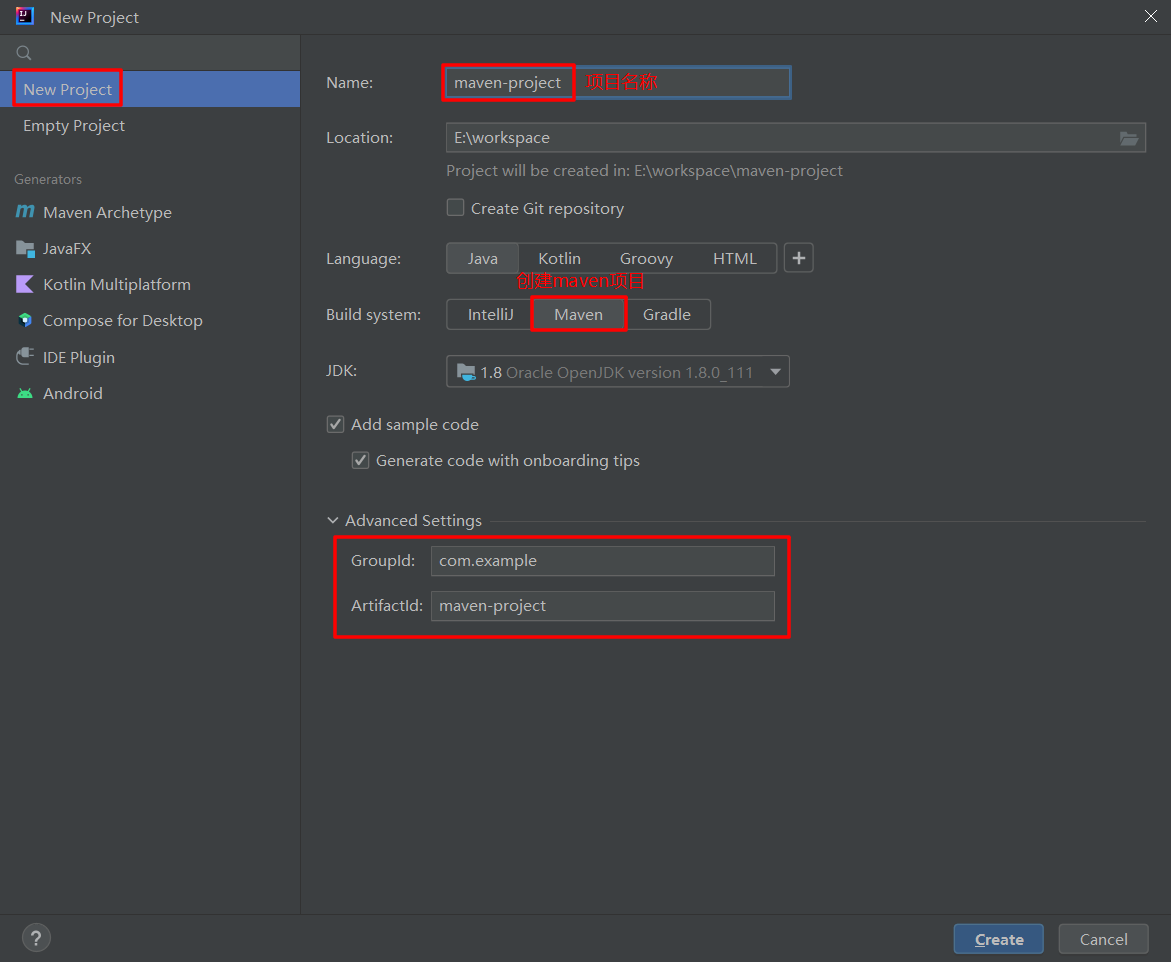1171x962 pixels.
Task: Click the Name input field
Action: pyautogui.click(x=618, y=82)
